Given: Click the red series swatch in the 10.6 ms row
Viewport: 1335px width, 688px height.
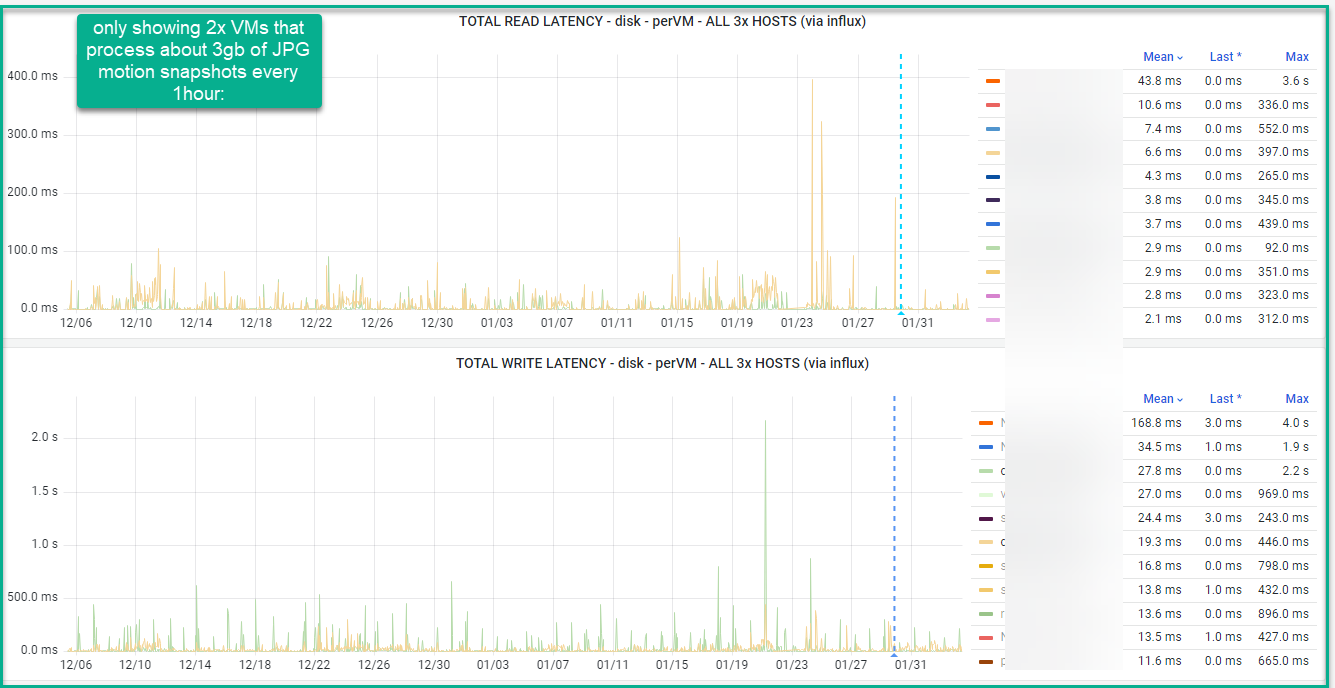Looking at the screenshot, I should 992,105.
